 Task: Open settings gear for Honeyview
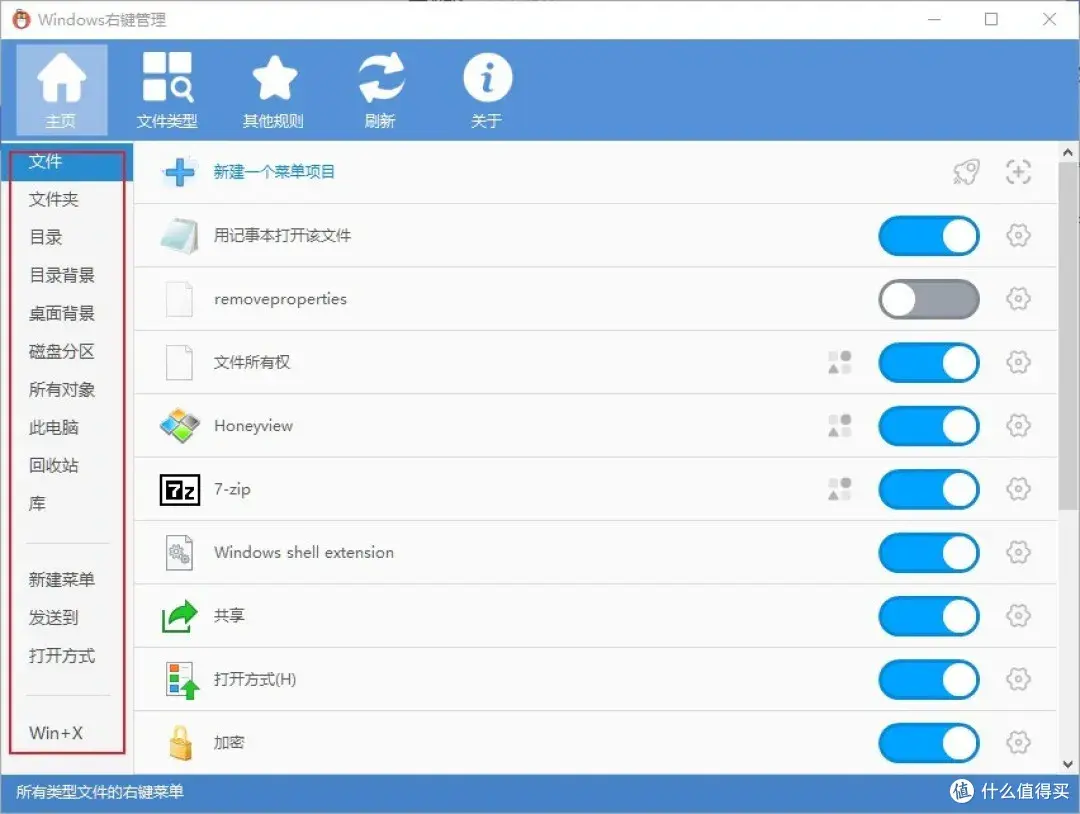pos(1018,426)
